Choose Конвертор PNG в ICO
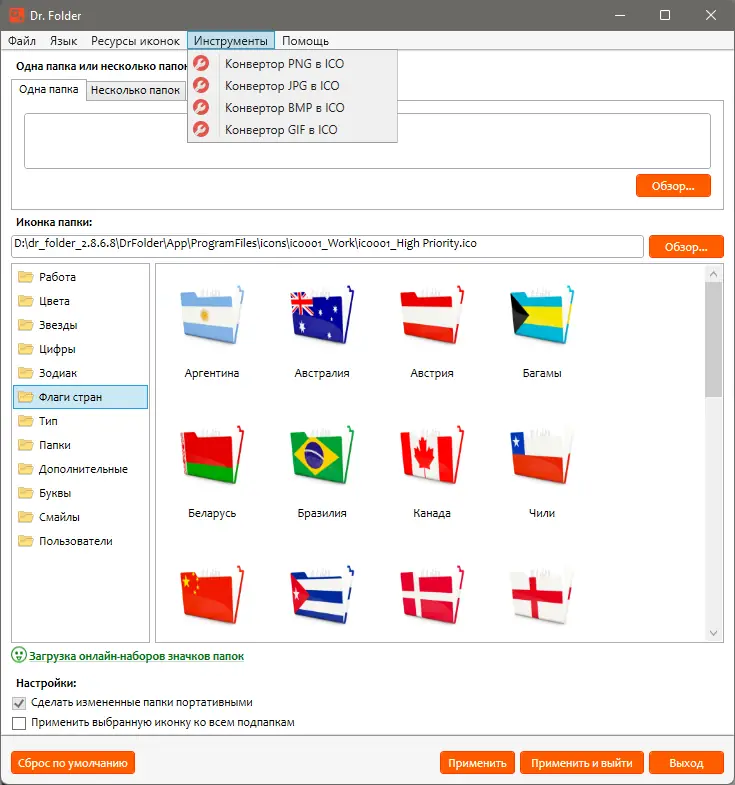735x785 pixels. tap(292, 64)
